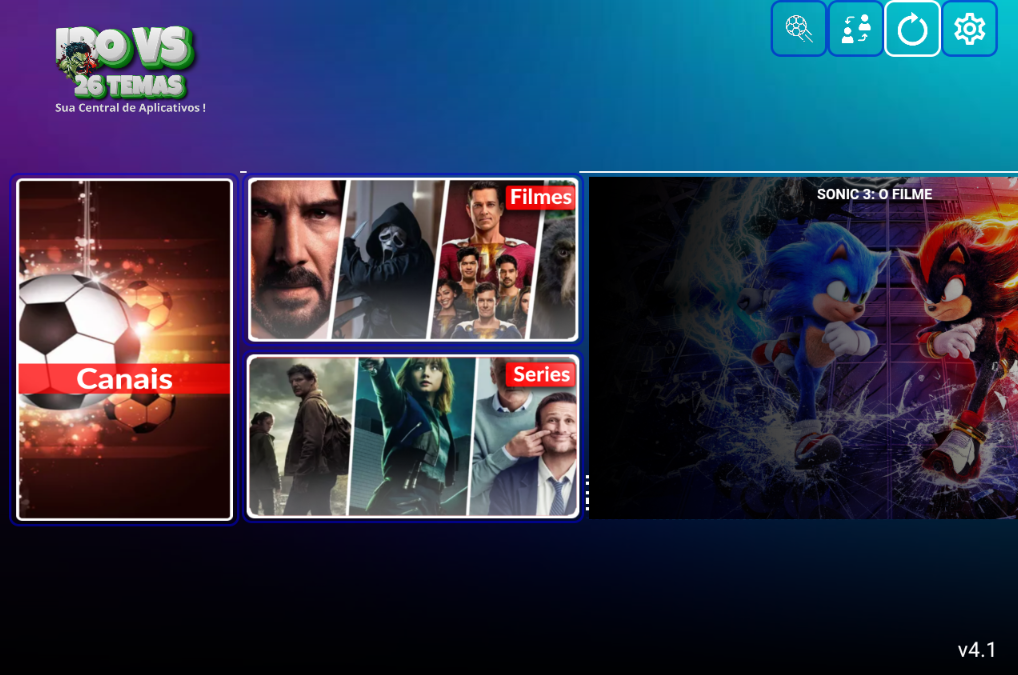This screenshot has height=675, width=1018.
Task: Select the red Canais banner label
Action: [x=124, y=379]
